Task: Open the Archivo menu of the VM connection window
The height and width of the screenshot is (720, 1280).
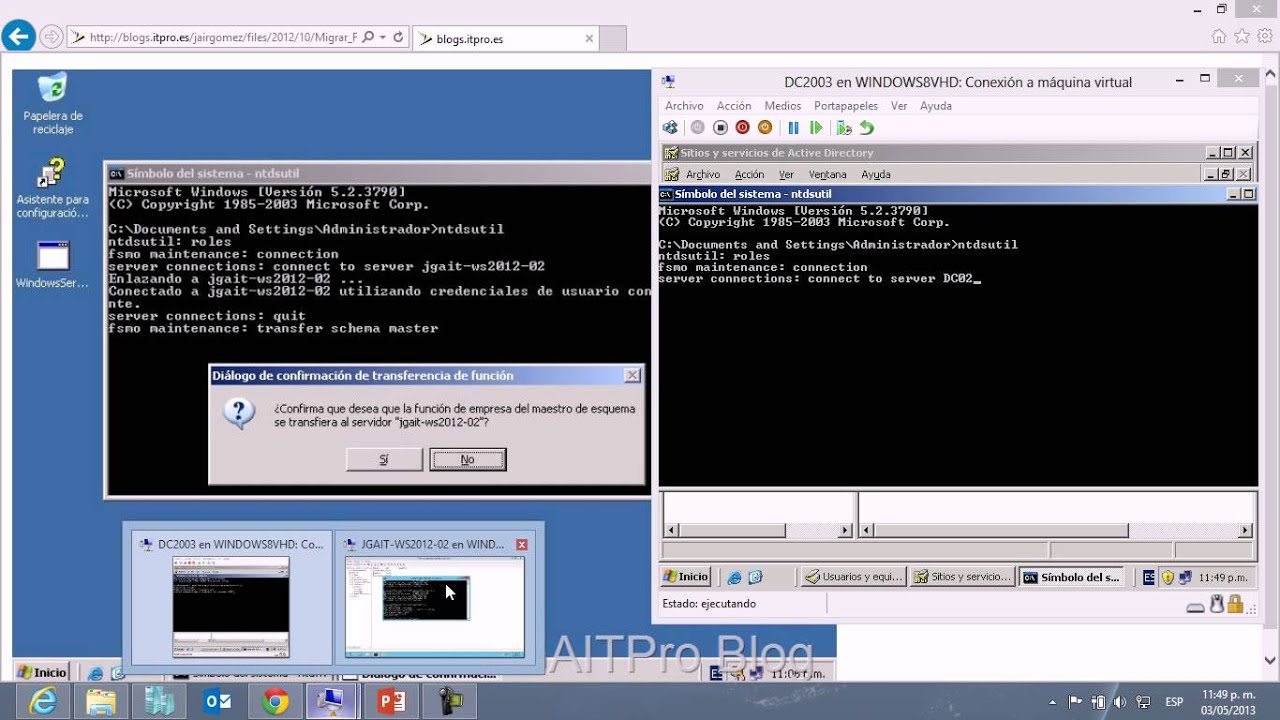Action: 684,106
